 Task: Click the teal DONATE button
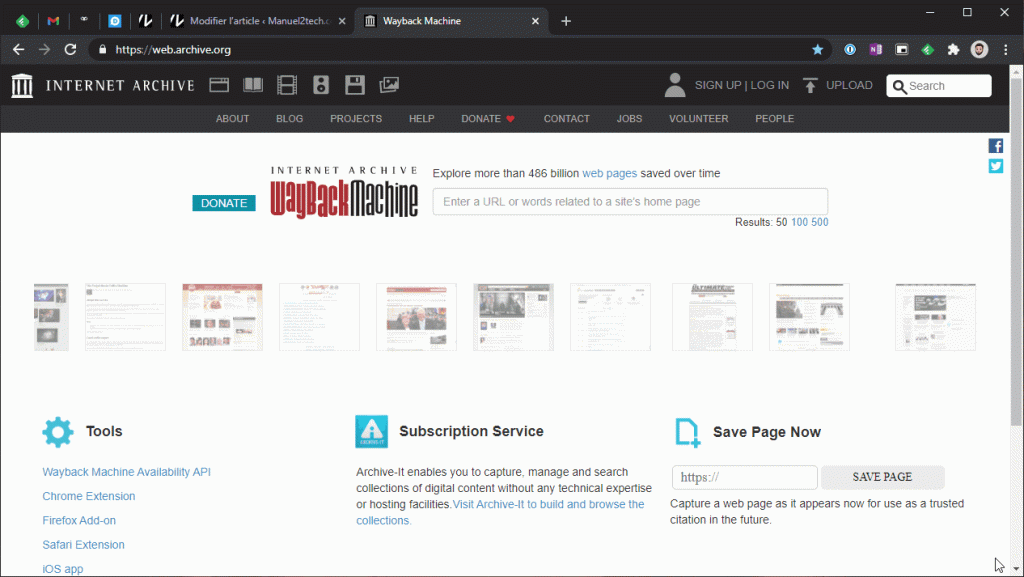[223, 203]
